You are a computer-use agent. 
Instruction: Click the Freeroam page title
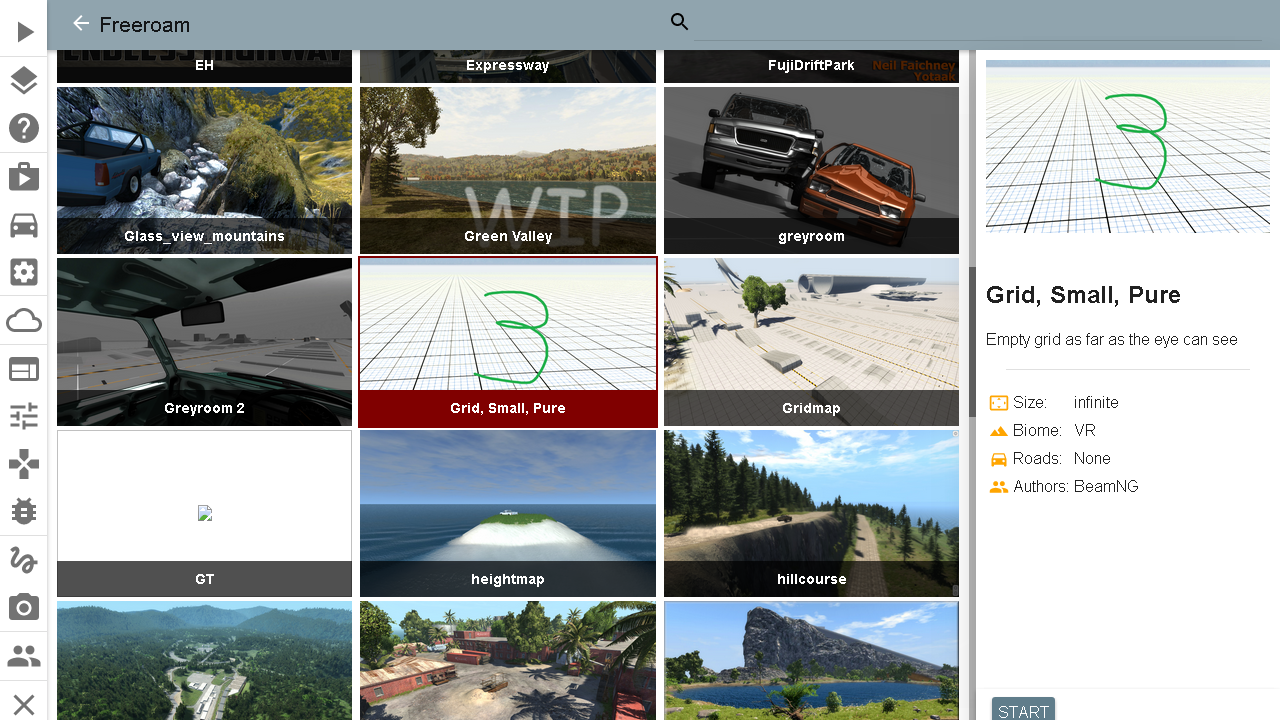pos(145,25)
